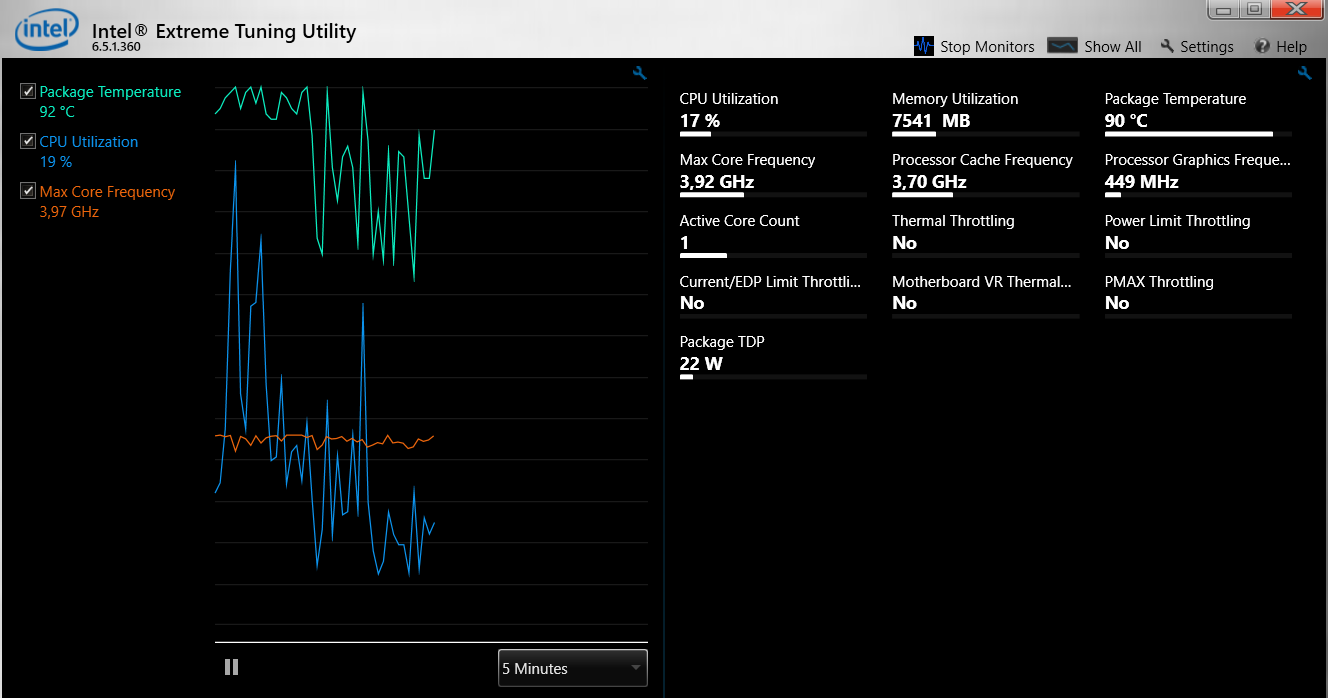Click Stop Monitors button
The width and height of the screenshot is (1328, 698).
point(975,46)
